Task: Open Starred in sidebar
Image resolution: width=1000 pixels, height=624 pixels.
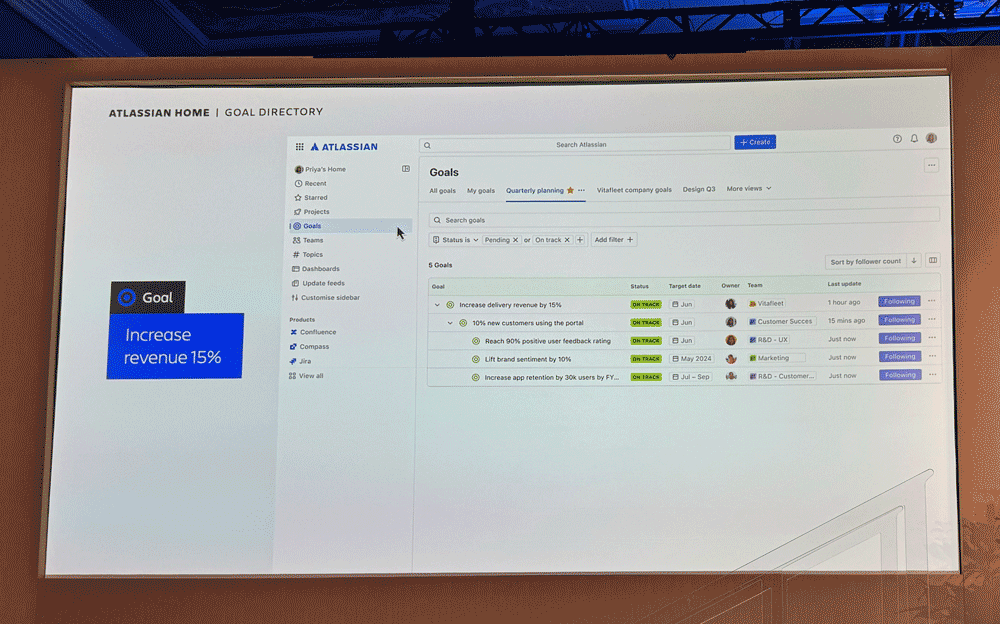Action: click(311, 198)
